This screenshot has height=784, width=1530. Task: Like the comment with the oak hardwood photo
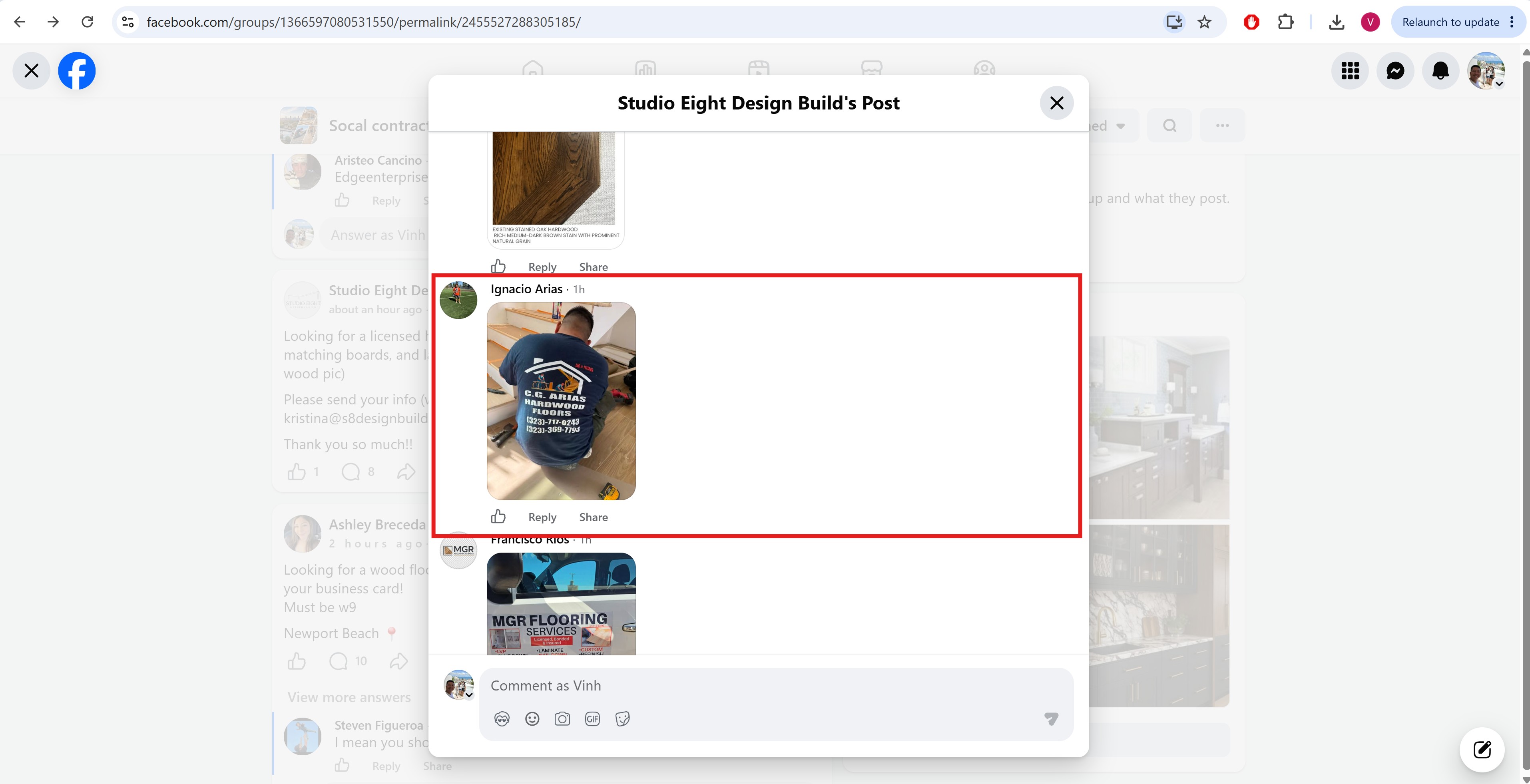pyautogui.click(x=498, y=266)
